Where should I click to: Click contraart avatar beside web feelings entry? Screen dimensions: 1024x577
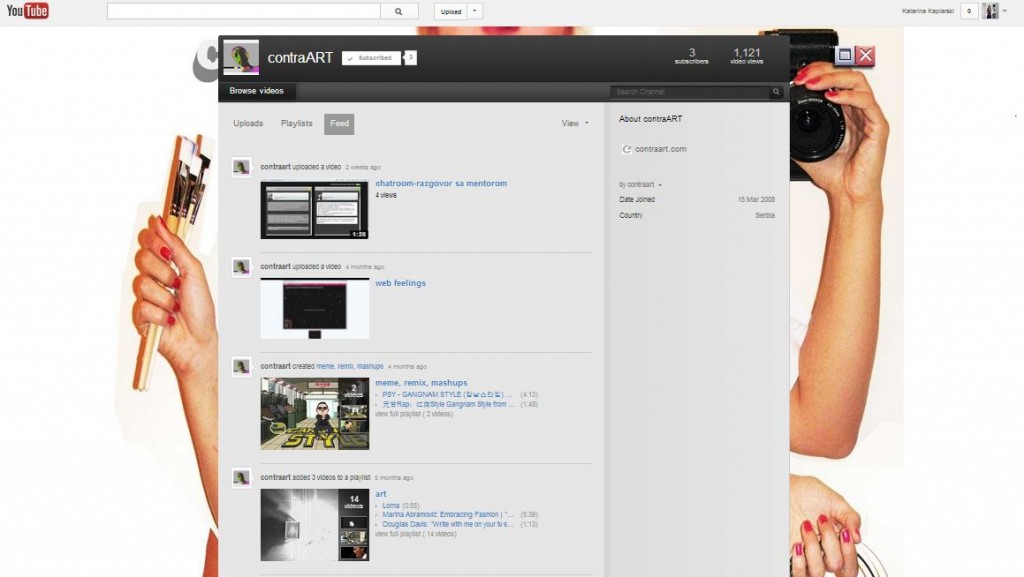[x=242, y=268]
